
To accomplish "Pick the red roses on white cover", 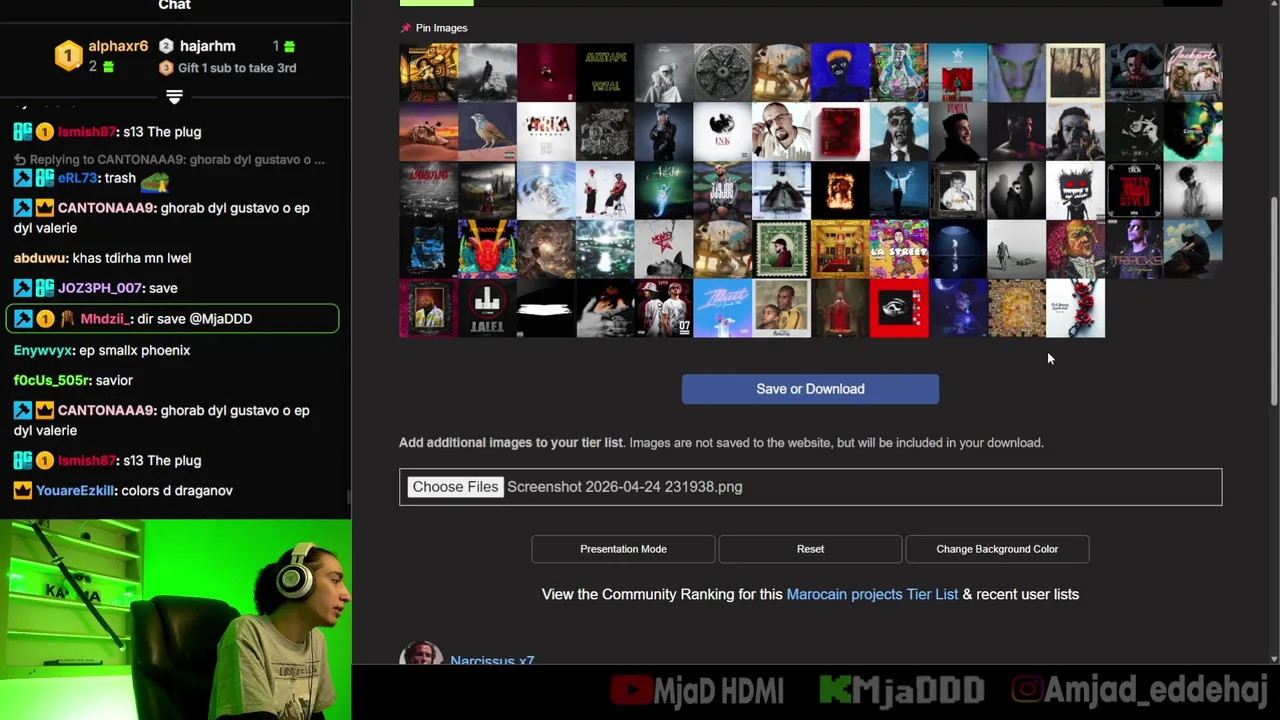I will (x=1076, y=309).
